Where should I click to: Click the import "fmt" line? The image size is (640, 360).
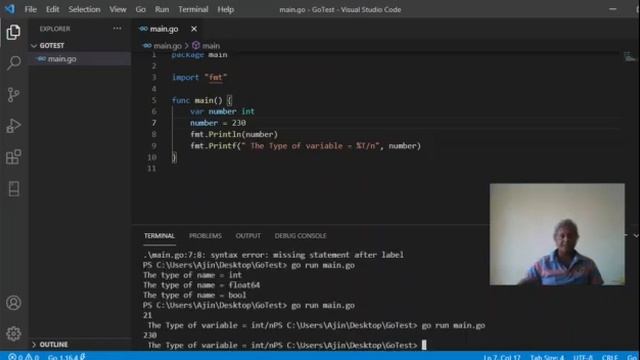[199, 77]
